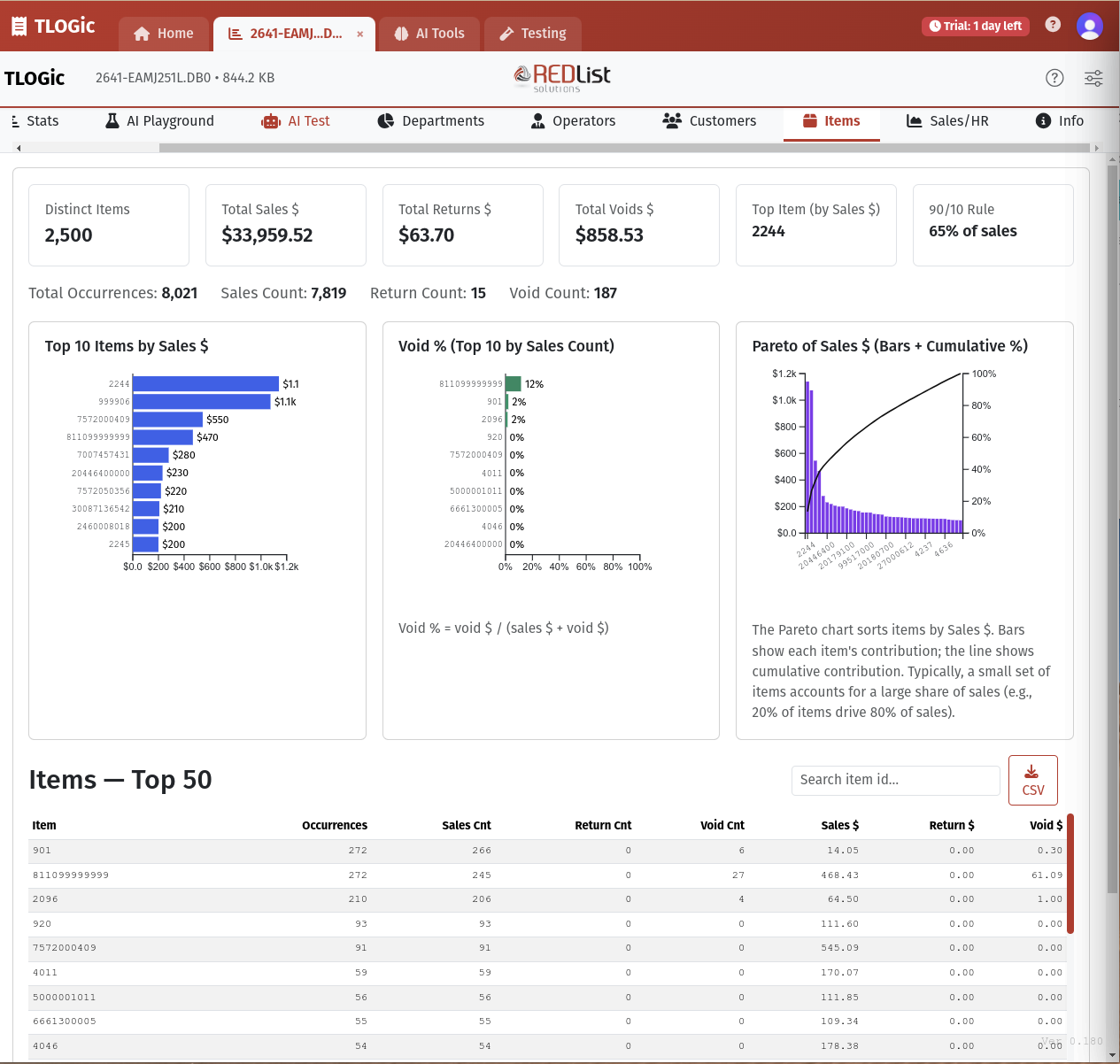Click the Search item id field
Viewport: 1120px width, 1064px height.
[895, 780]
